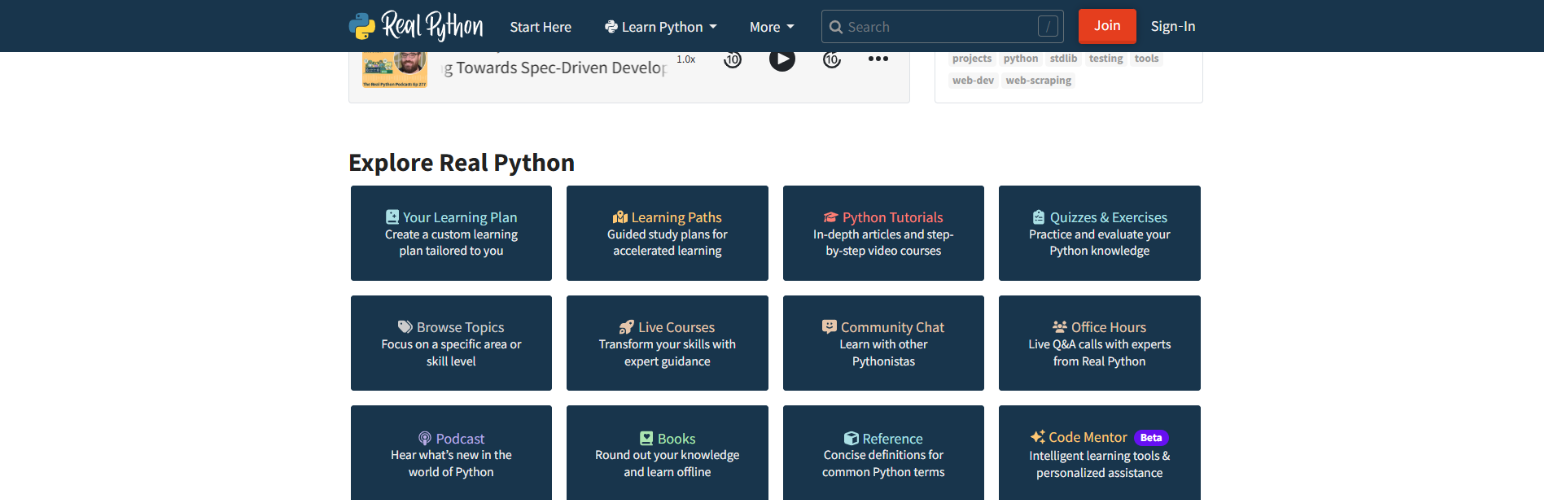The height and width of the screenshot is (500, 1544).
Task: Select the testing tag
Action: tap(1106, 59)
